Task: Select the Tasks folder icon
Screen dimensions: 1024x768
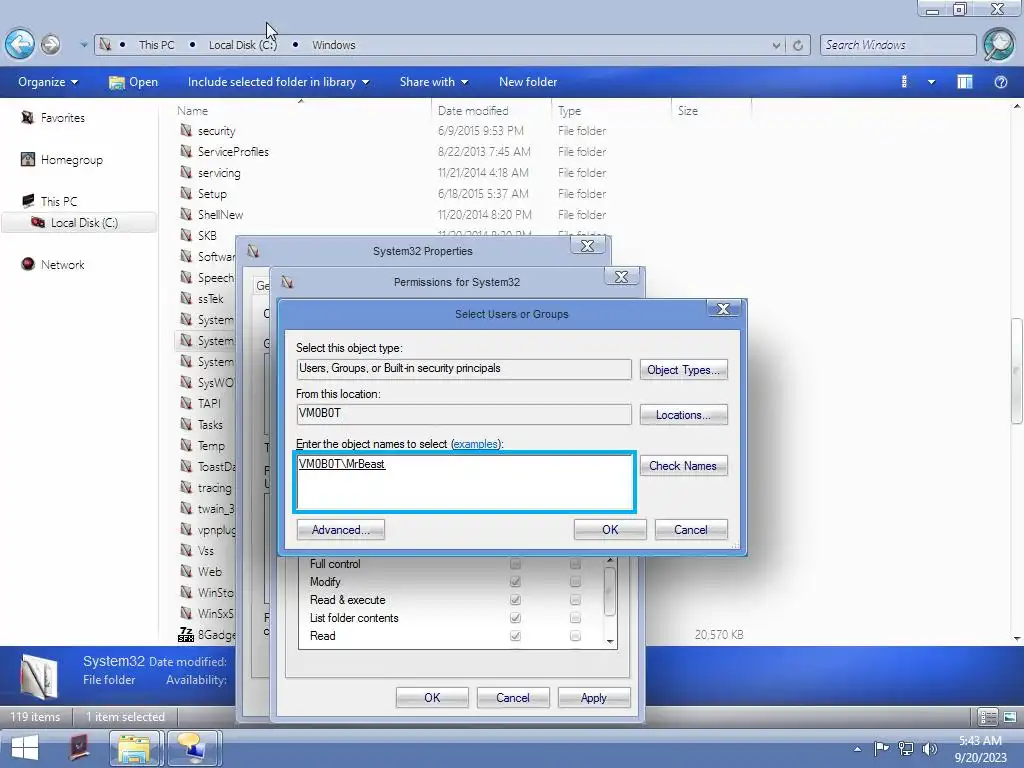Action: point(186,424)
